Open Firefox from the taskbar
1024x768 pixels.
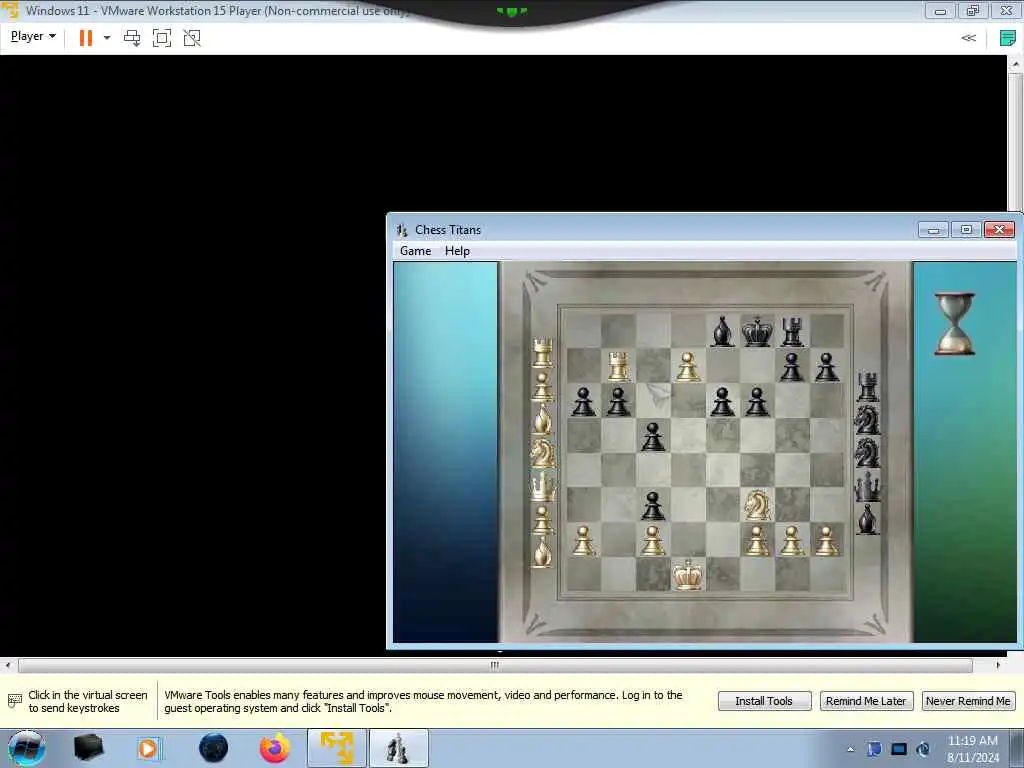pos(275,748)
